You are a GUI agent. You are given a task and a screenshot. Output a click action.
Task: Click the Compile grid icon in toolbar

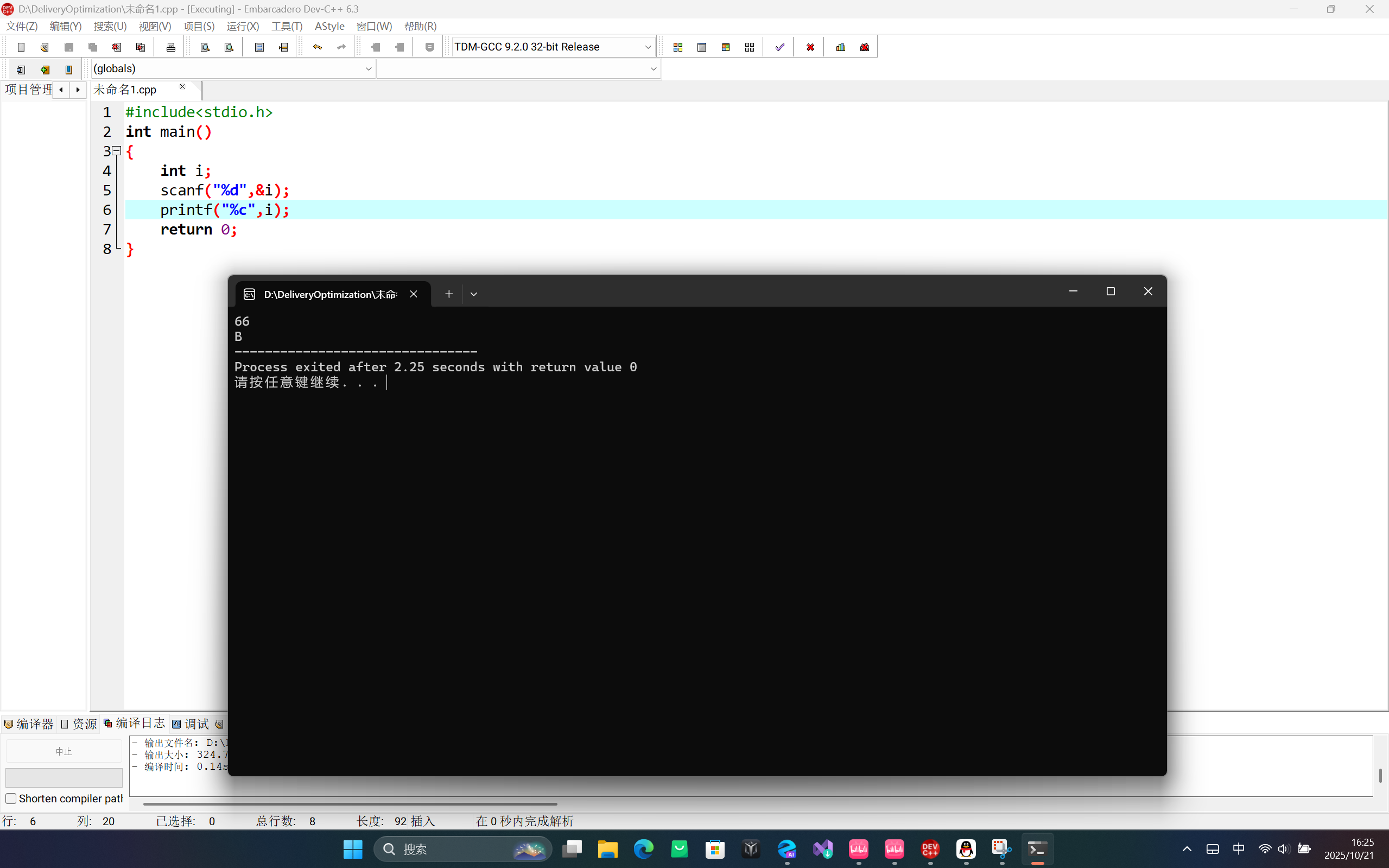point(678,47)
